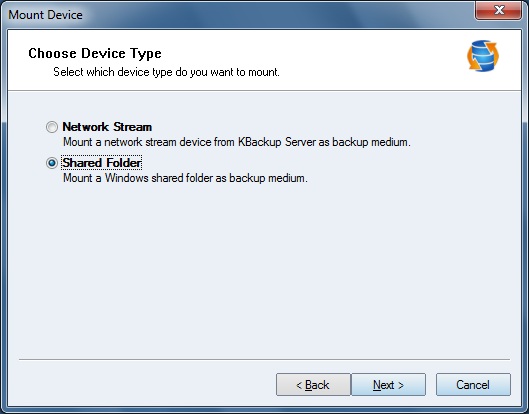The width and height of the screenshot is (529, 414).
Task: Click empty panel space below Shared Folder
Action: point(264,270)
